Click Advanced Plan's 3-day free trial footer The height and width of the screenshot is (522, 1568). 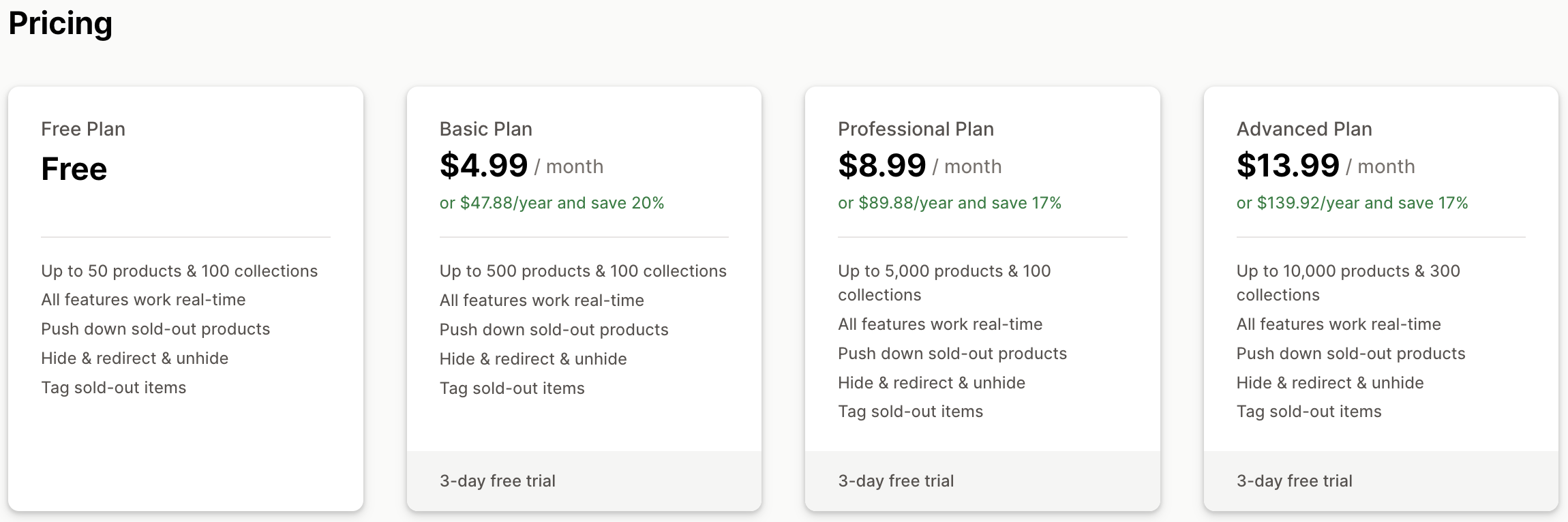click(1381, 481)
